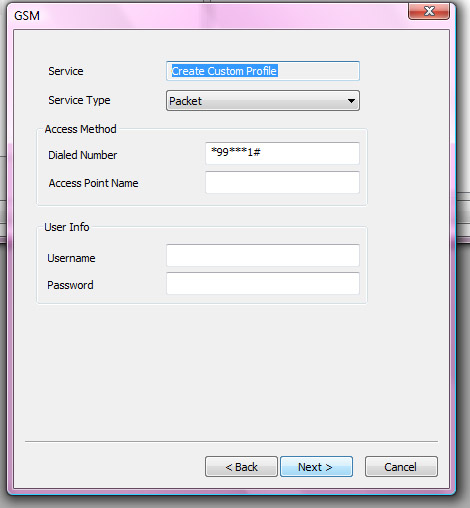Open the Service Type combo box showing Packet
Image resolution: width=470 pixels, height=508 pixels.
263,101
